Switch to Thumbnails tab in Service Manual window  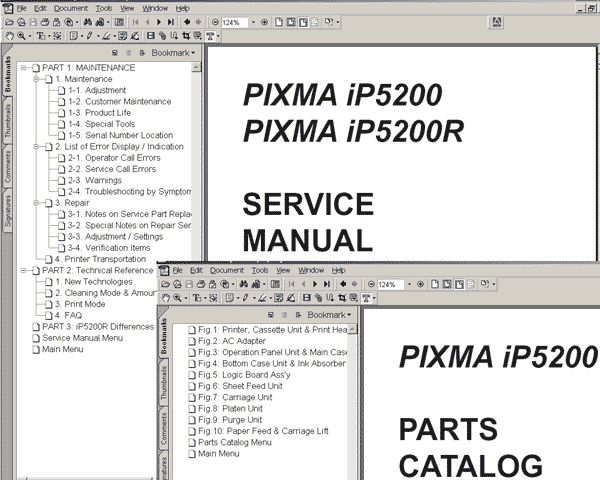[x=8, y=121]
